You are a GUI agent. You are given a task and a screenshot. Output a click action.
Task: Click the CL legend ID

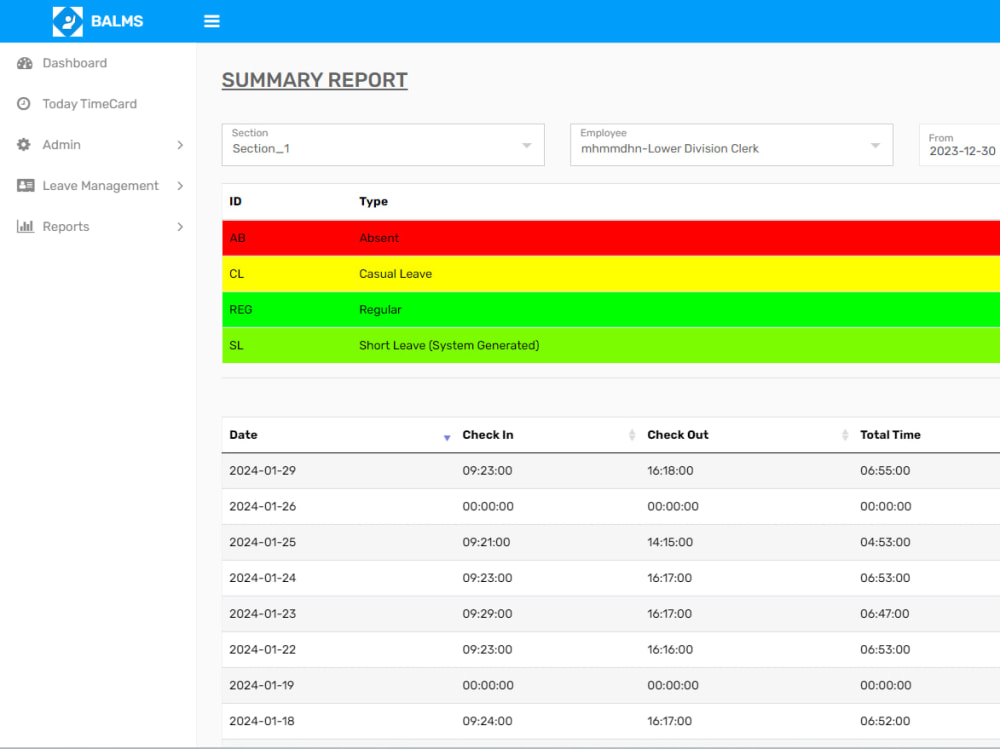click(x=236, y=274)
